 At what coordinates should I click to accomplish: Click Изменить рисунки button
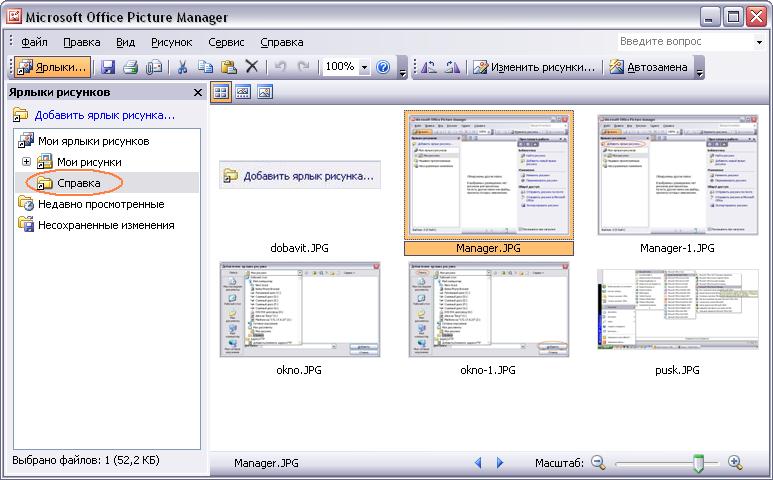pos(534,67)
